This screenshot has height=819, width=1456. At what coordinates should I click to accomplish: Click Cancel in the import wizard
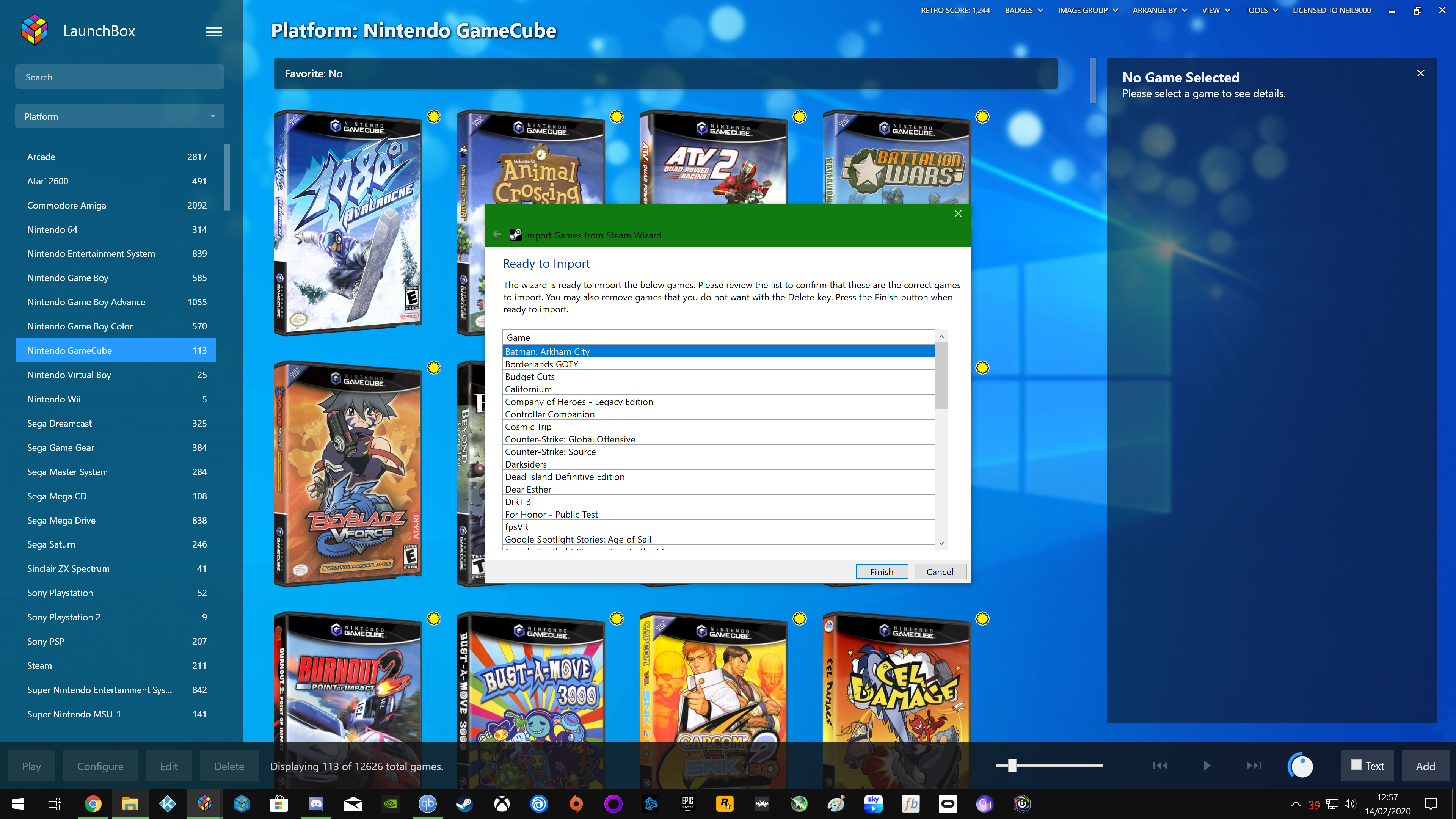point(940,571)
